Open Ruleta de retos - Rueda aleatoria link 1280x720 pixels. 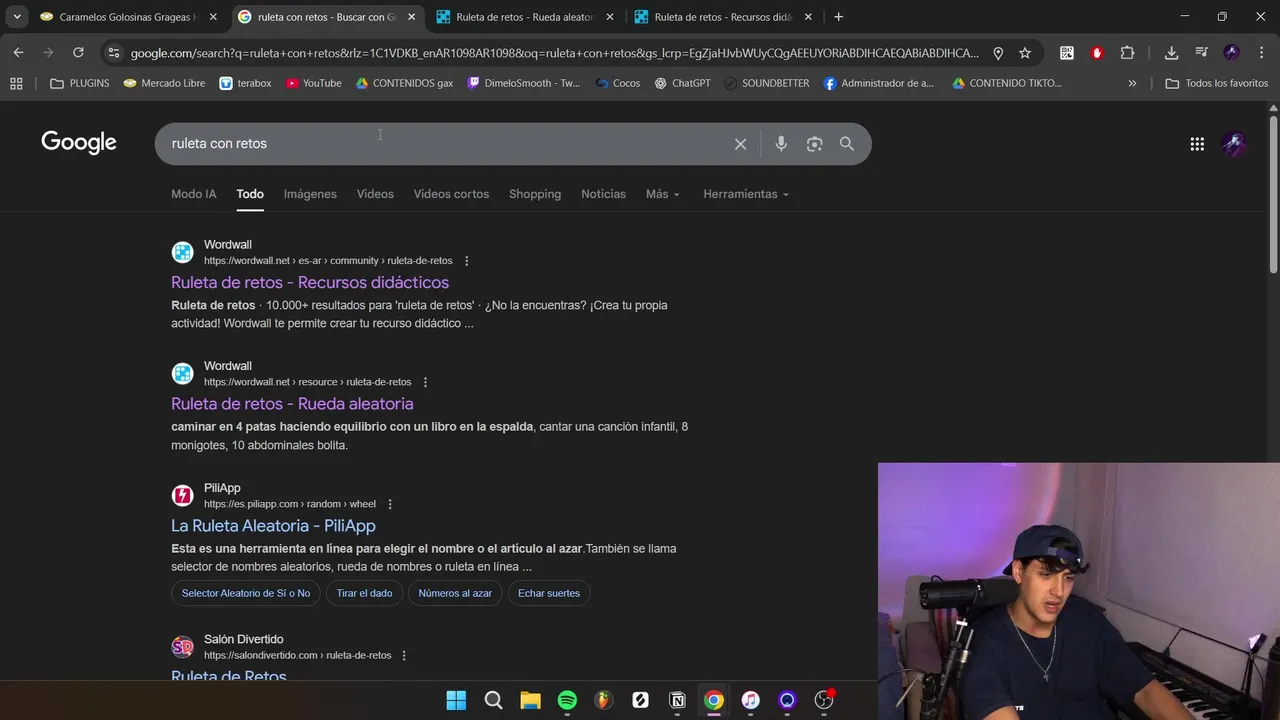[x=292, y=404]
